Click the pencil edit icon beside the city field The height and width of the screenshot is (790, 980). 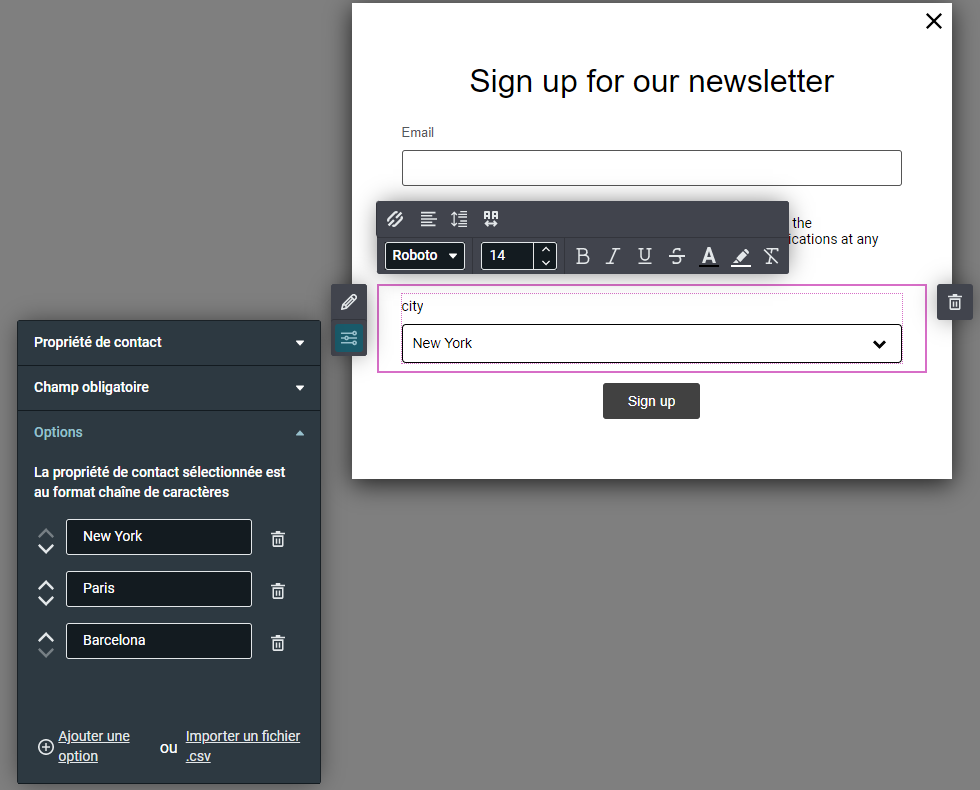pyautogui.click(x=349, y=302)
